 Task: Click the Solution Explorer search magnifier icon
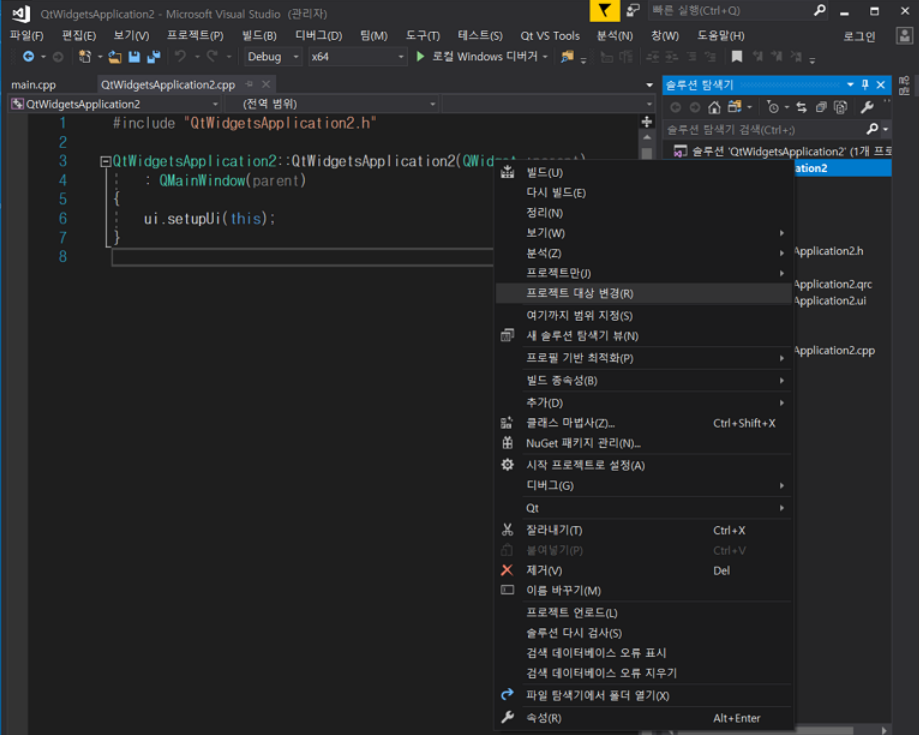tap(872, 129)
